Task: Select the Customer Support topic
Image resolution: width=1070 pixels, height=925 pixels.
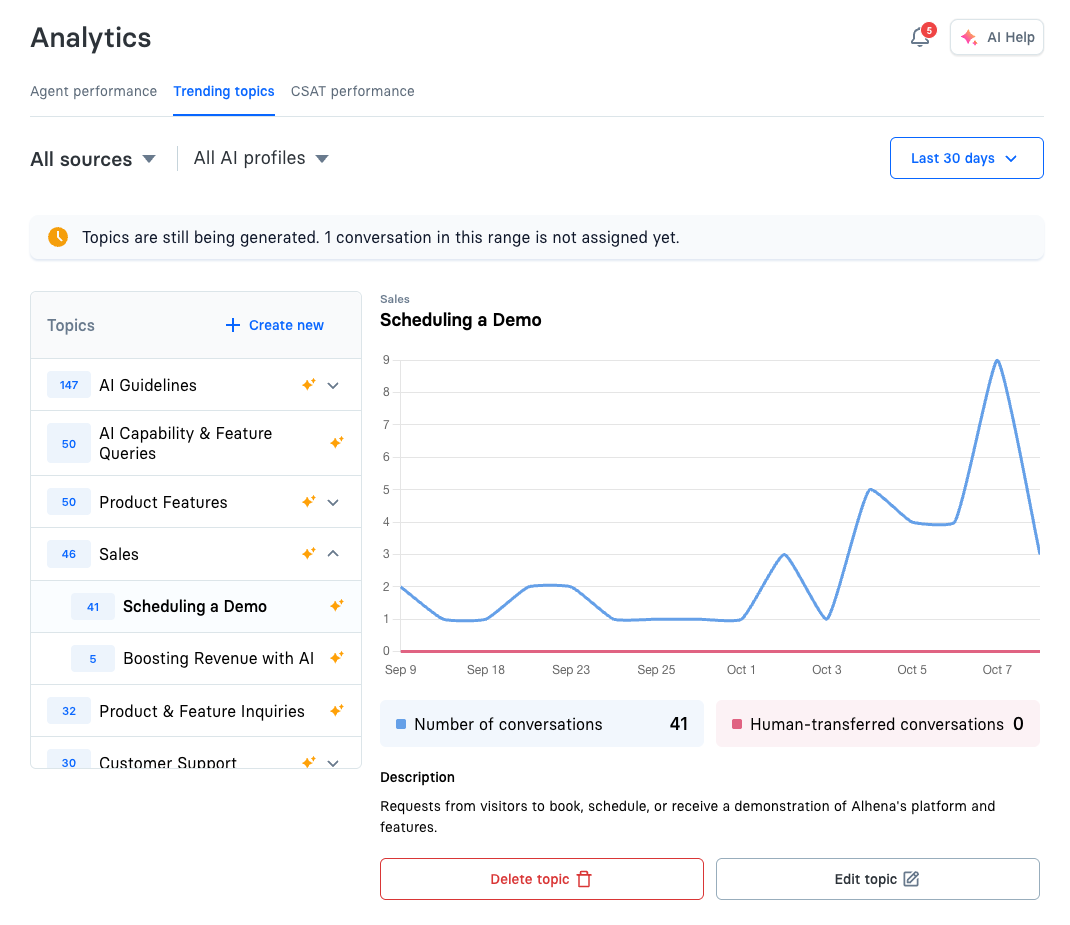Action: (x=196, y=754)
